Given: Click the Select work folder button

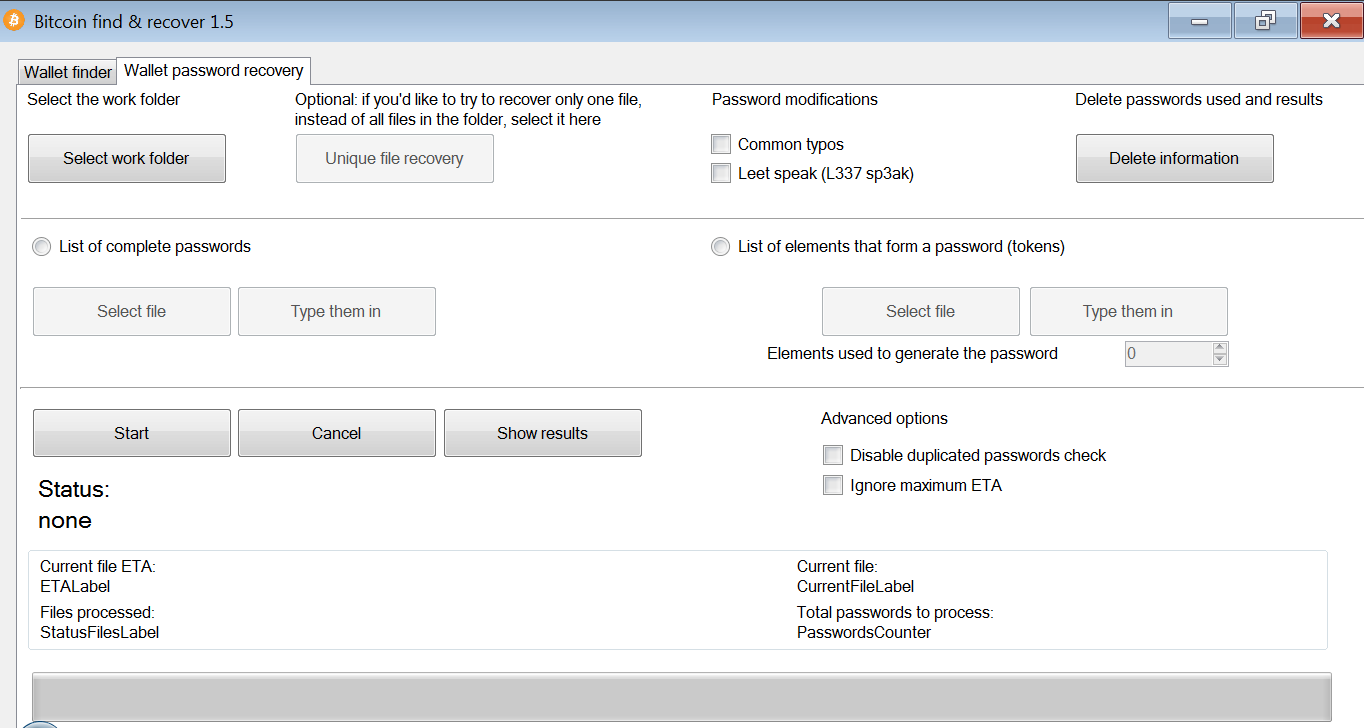Looking at the screenshot, I should 127,158.
